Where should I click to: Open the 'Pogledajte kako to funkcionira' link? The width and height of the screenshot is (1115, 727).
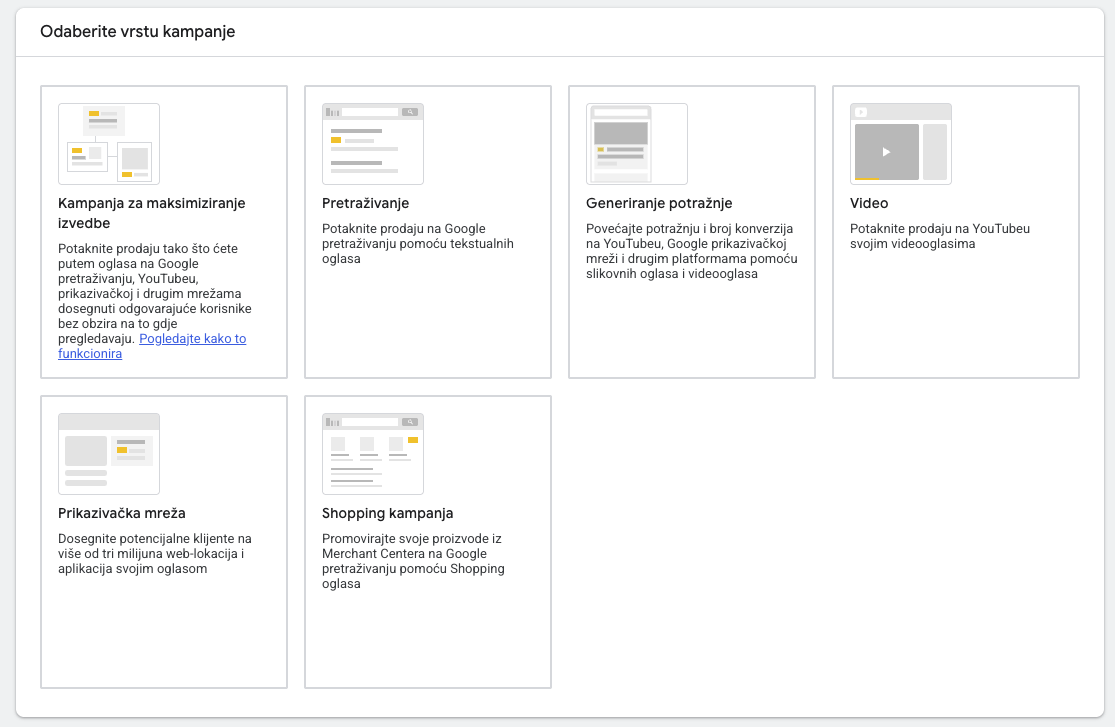coord(192,339)
